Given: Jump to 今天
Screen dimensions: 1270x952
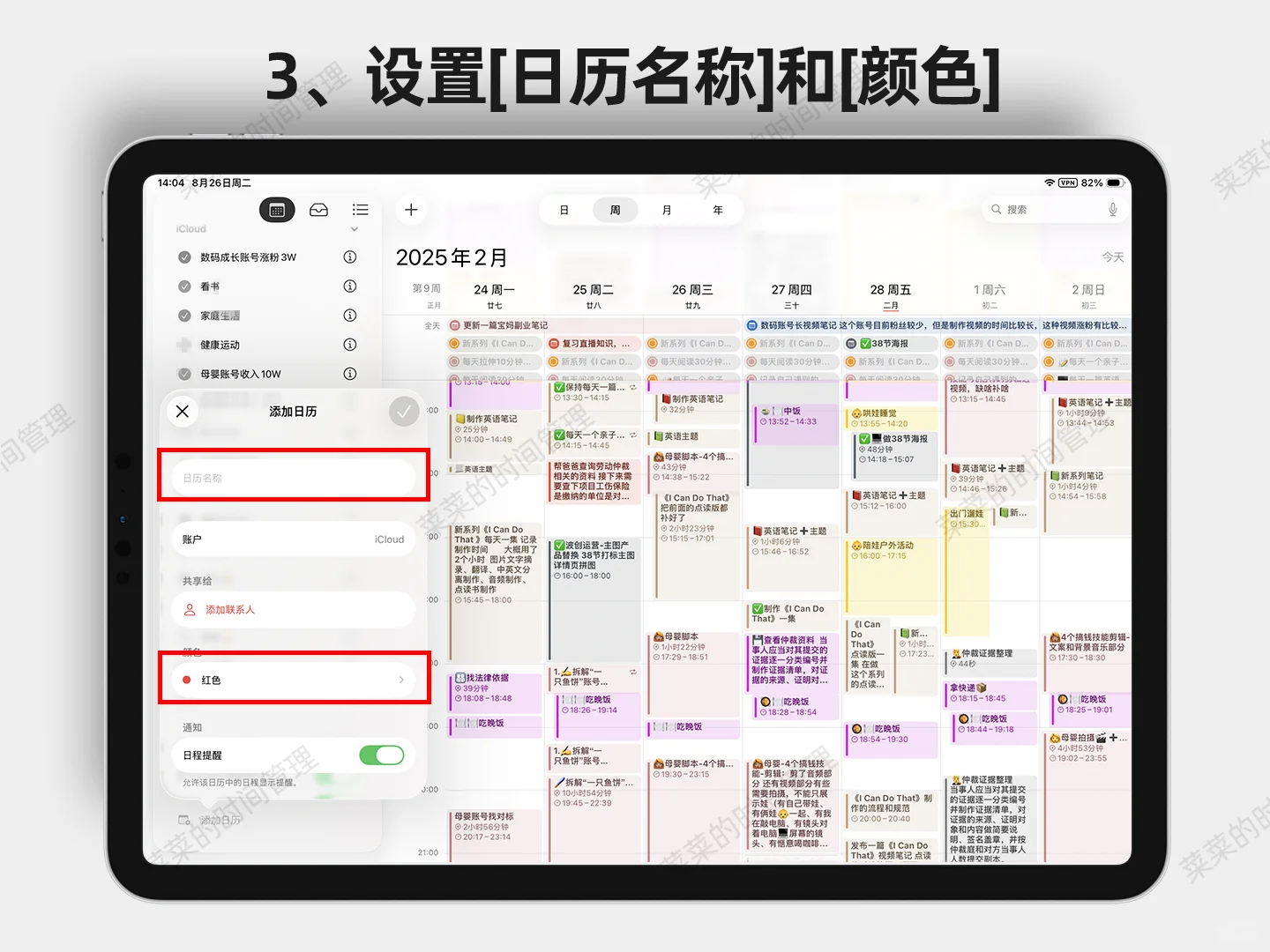Looking at the screenshot, I should (1113, 257).
